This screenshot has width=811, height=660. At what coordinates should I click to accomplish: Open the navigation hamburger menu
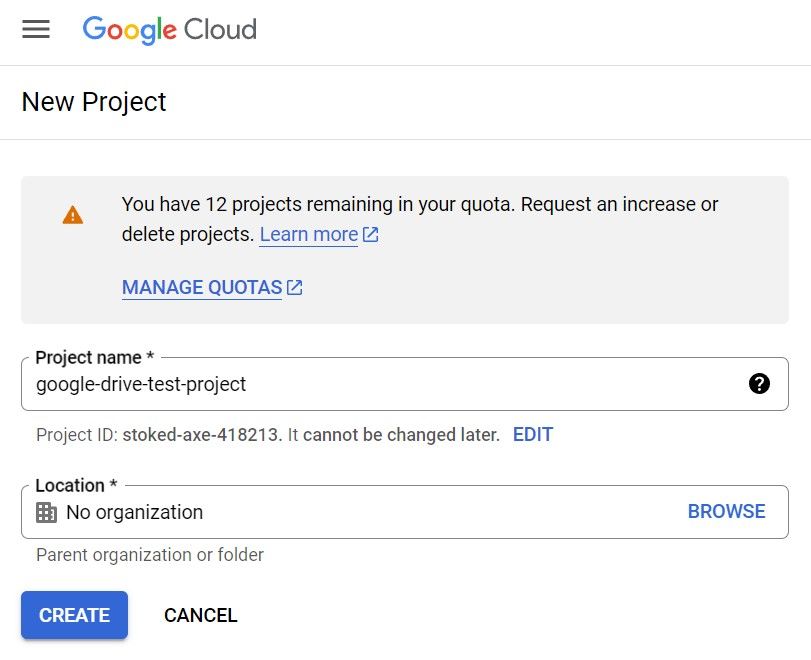[36, 30]
